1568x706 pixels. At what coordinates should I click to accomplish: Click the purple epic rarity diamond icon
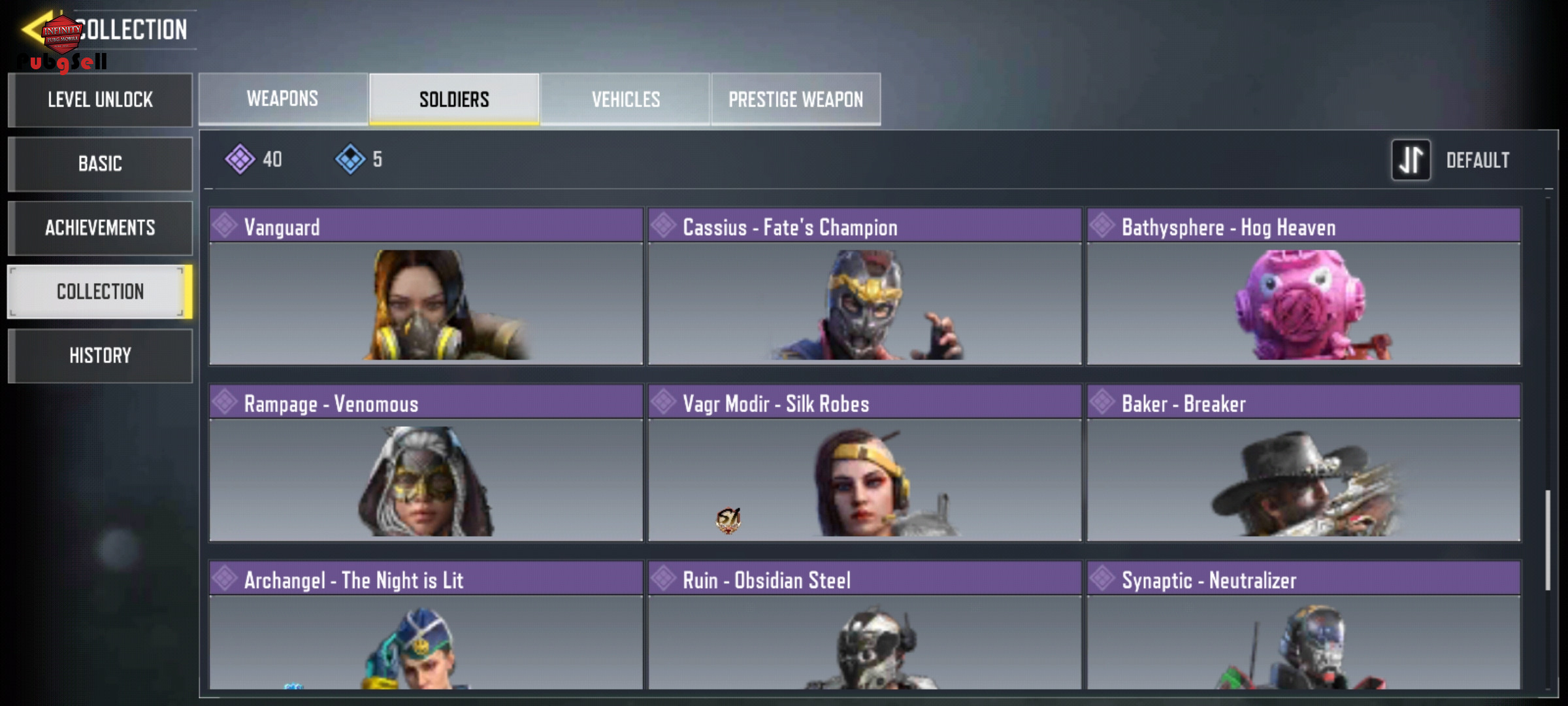pyautogui.click(x=240, y=159)
